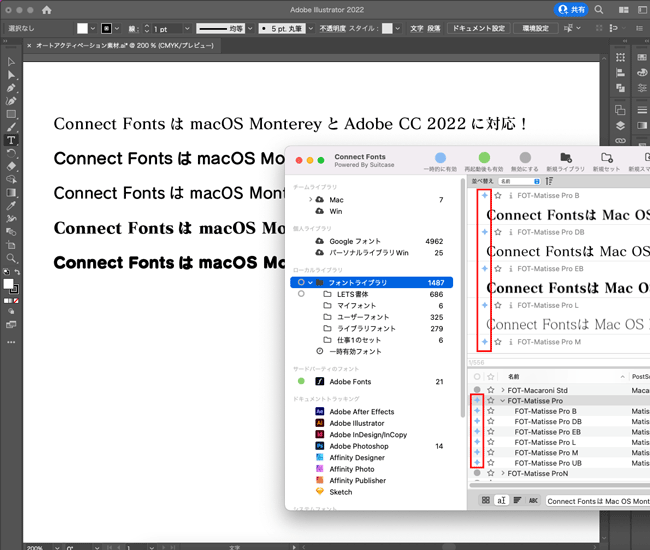Click the 共有 share button

pos(571,10)
